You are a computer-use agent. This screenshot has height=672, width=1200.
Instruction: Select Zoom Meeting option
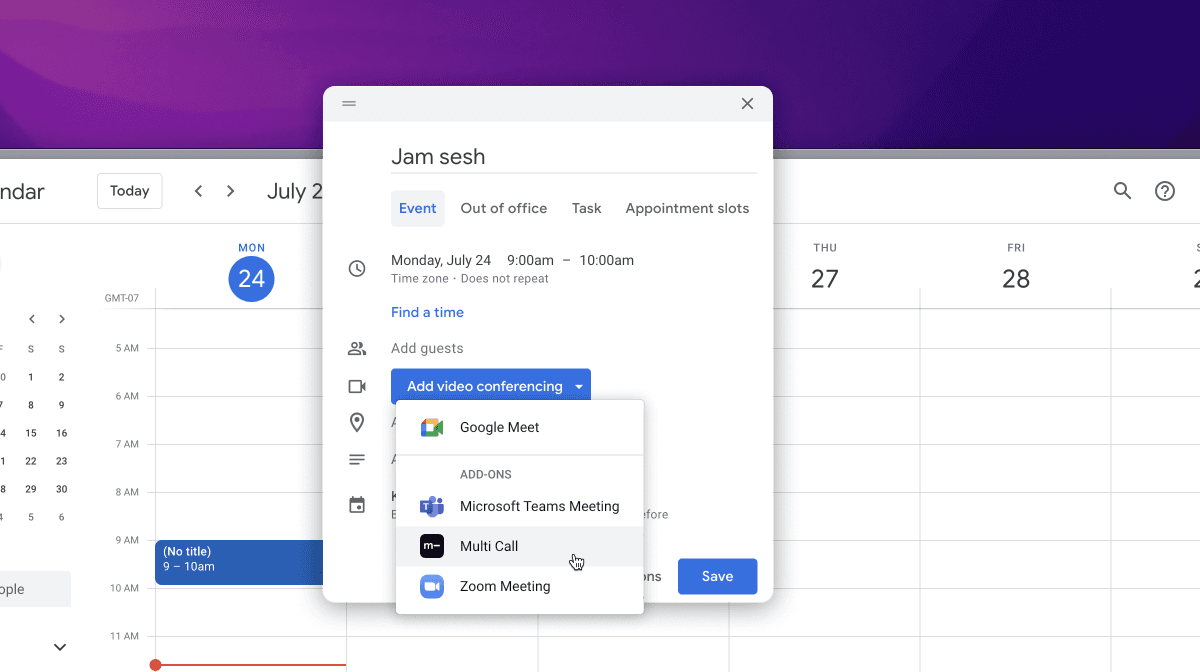click(519, 586)
